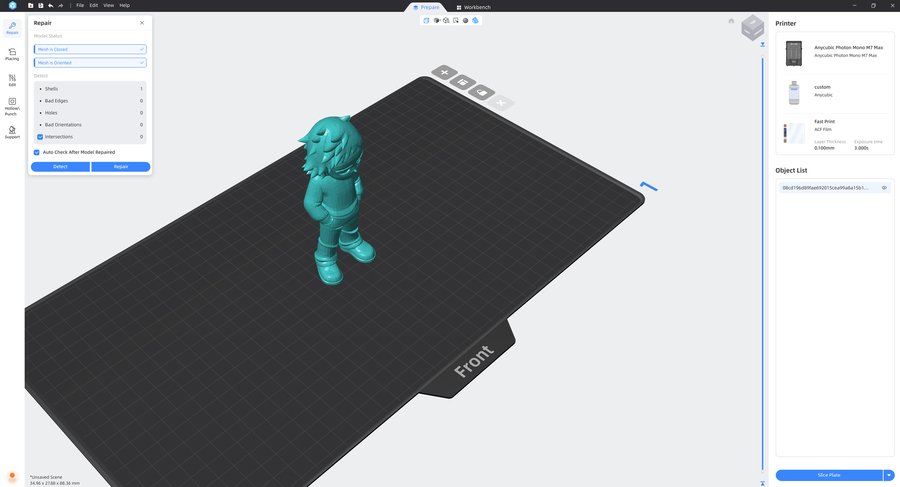Image resolution: width=900 pixels, height=487 pixels.
Task: Click the 0.100mm layer thickness value
Action: [824, 148]
